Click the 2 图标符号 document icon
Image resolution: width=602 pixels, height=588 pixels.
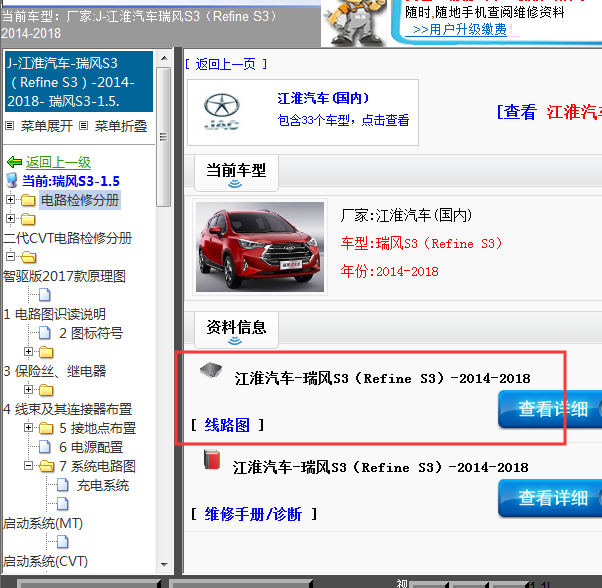coord(45,333)
